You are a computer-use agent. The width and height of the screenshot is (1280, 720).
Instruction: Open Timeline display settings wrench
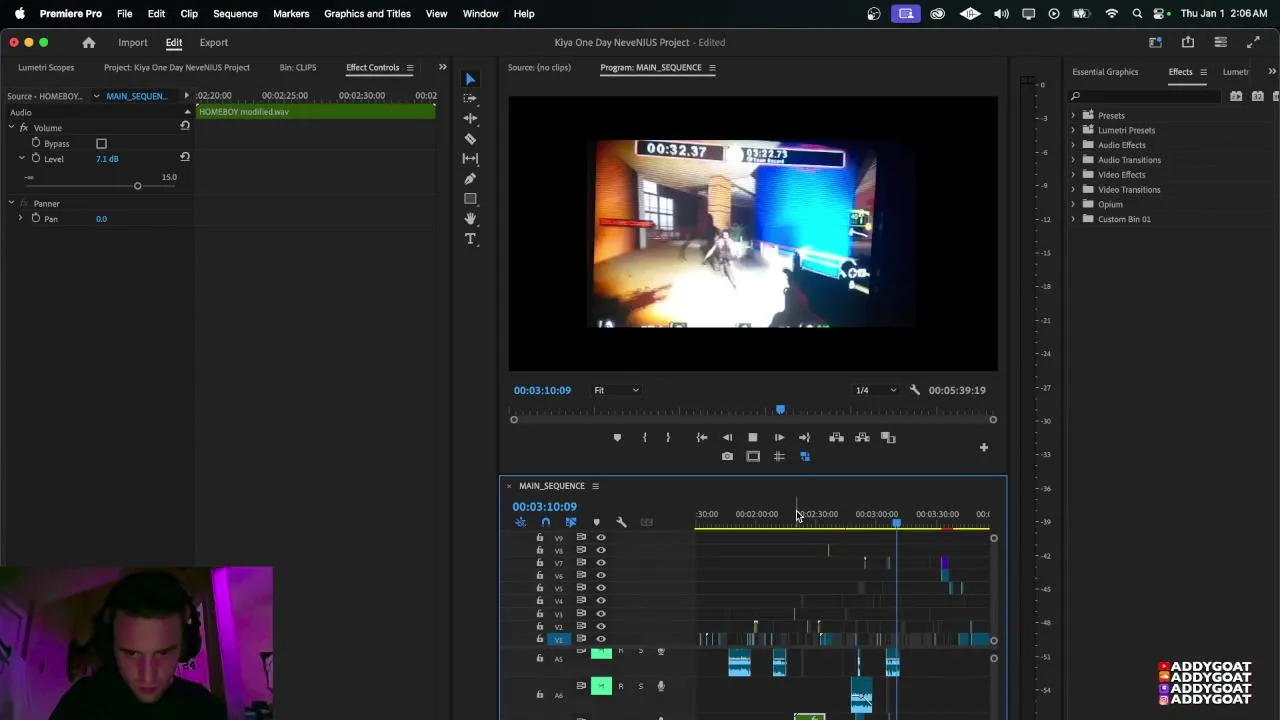[621, 522]
